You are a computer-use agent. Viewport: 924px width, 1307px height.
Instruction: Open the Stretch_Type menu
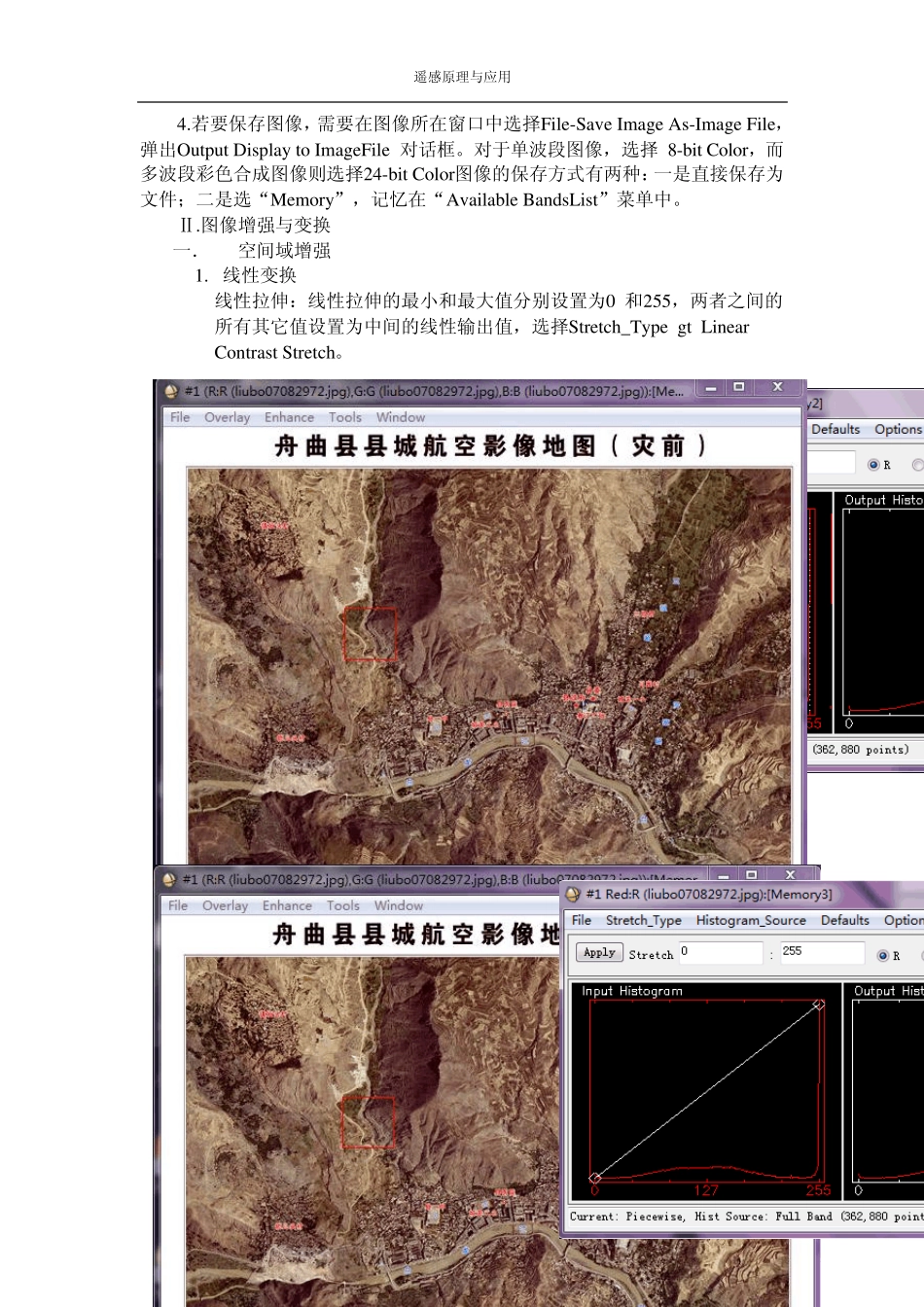[643, 920]
